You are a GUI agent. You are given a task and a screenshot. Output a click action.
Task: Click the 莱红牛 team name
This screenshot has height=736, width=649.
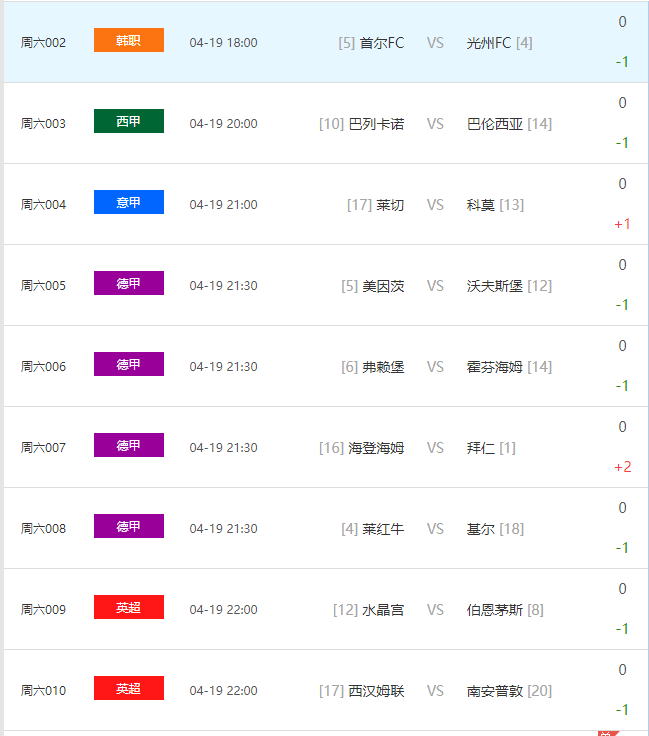(x=383, y=529)
